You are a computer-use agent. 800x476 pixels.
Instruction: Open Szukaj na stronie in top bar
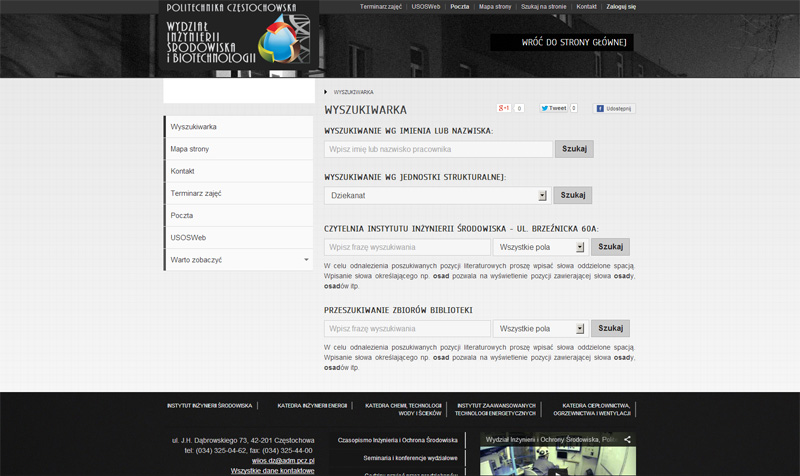(x=543, y=7)
